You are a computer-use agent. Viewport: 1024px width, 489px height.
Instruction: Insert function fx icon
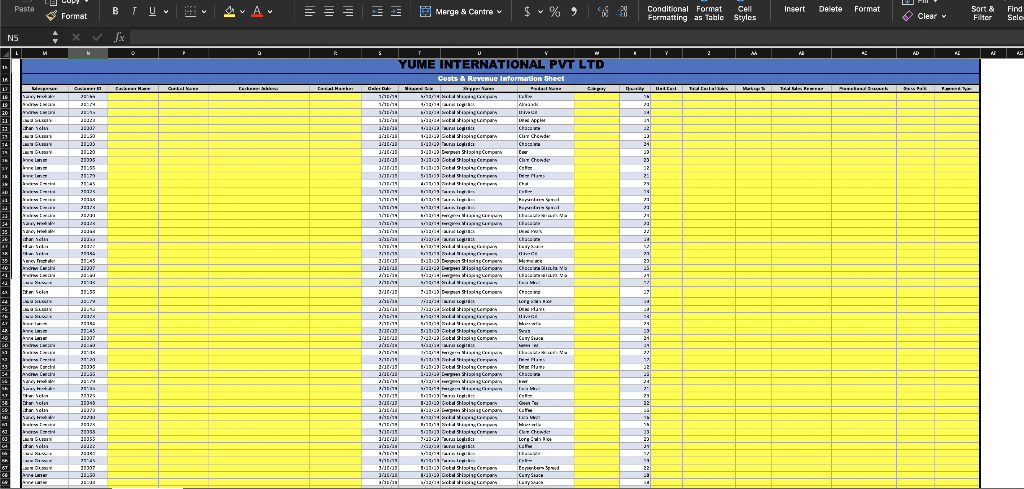tap(119, 38)
